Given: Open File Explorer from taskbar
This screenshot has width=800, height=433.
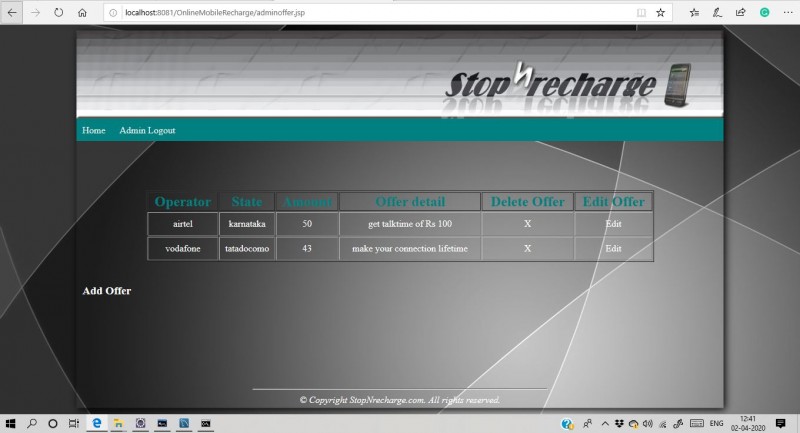Looking at the screenshot, I should (118, 423).
